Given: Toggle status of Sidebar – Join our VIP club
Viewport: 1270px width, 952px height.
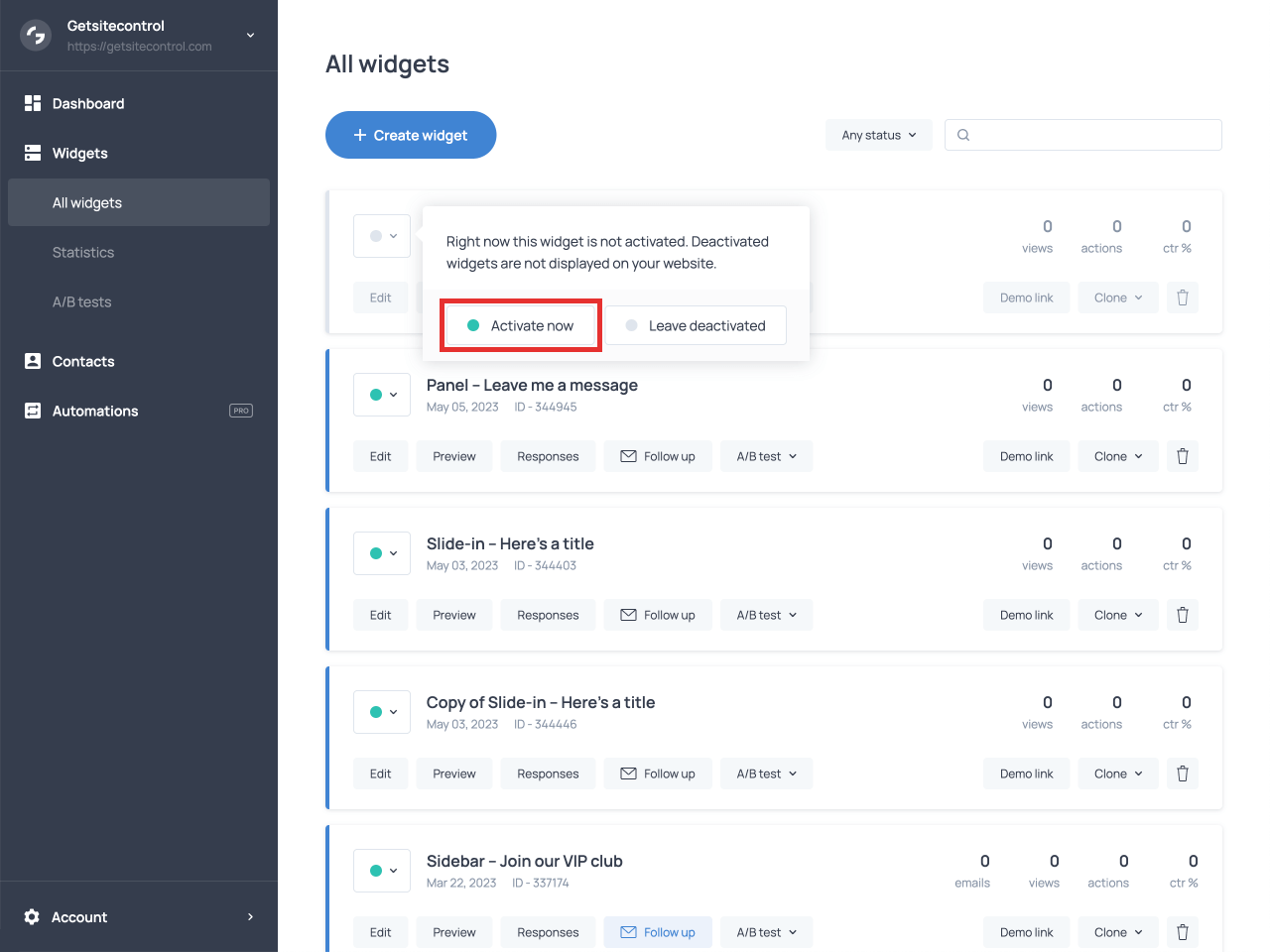Looking at the screenshot, I should [x=382, y=871].
